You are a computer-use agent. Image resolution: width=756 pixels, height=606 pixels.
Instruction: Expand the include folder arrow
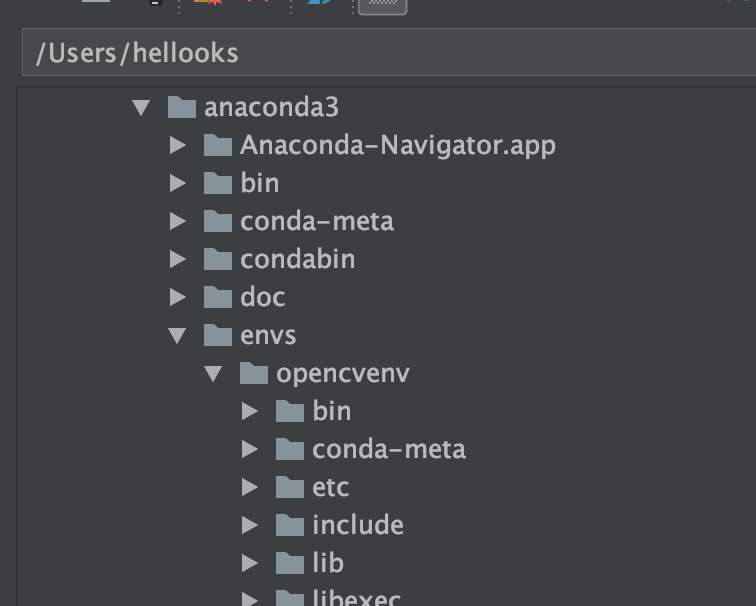[x=250, y=525]
